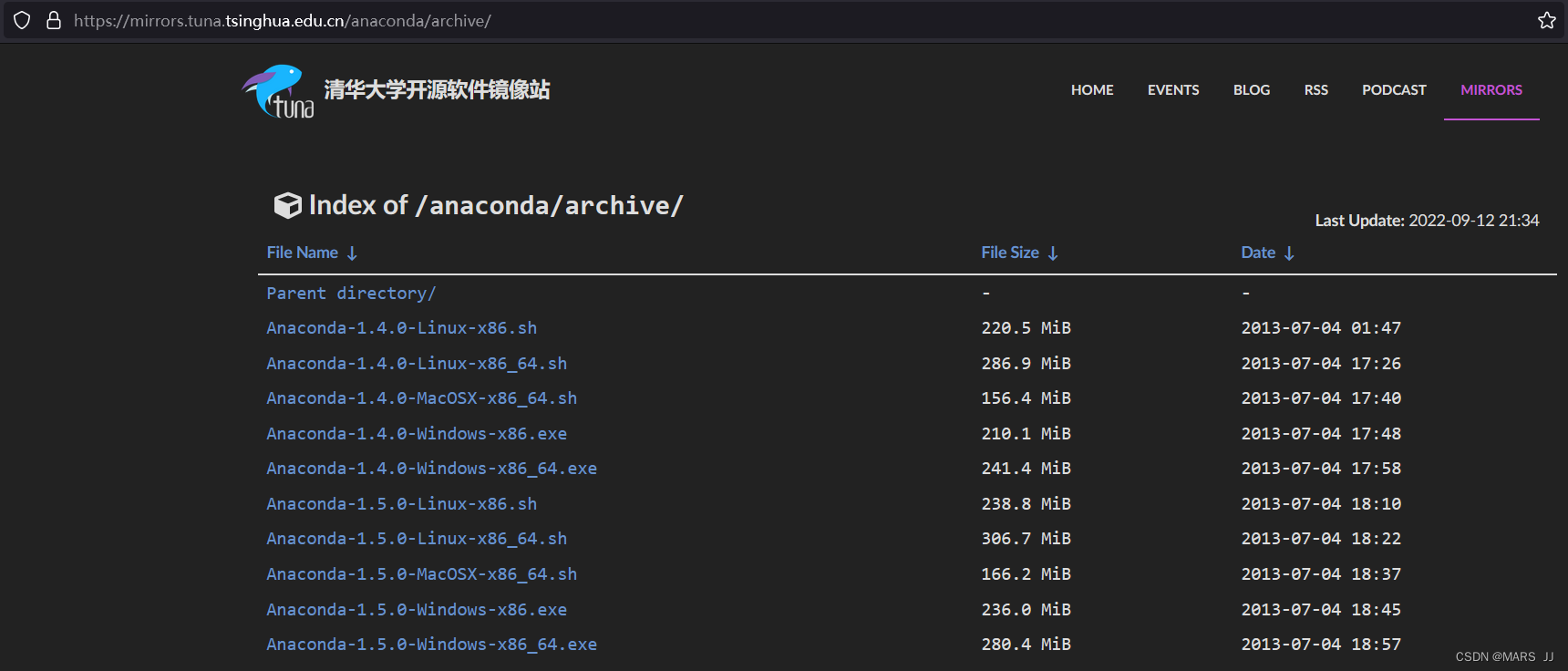The image size is (1568, 671).
Task: Click the padlock site security icon
Action: pos(54,20)
